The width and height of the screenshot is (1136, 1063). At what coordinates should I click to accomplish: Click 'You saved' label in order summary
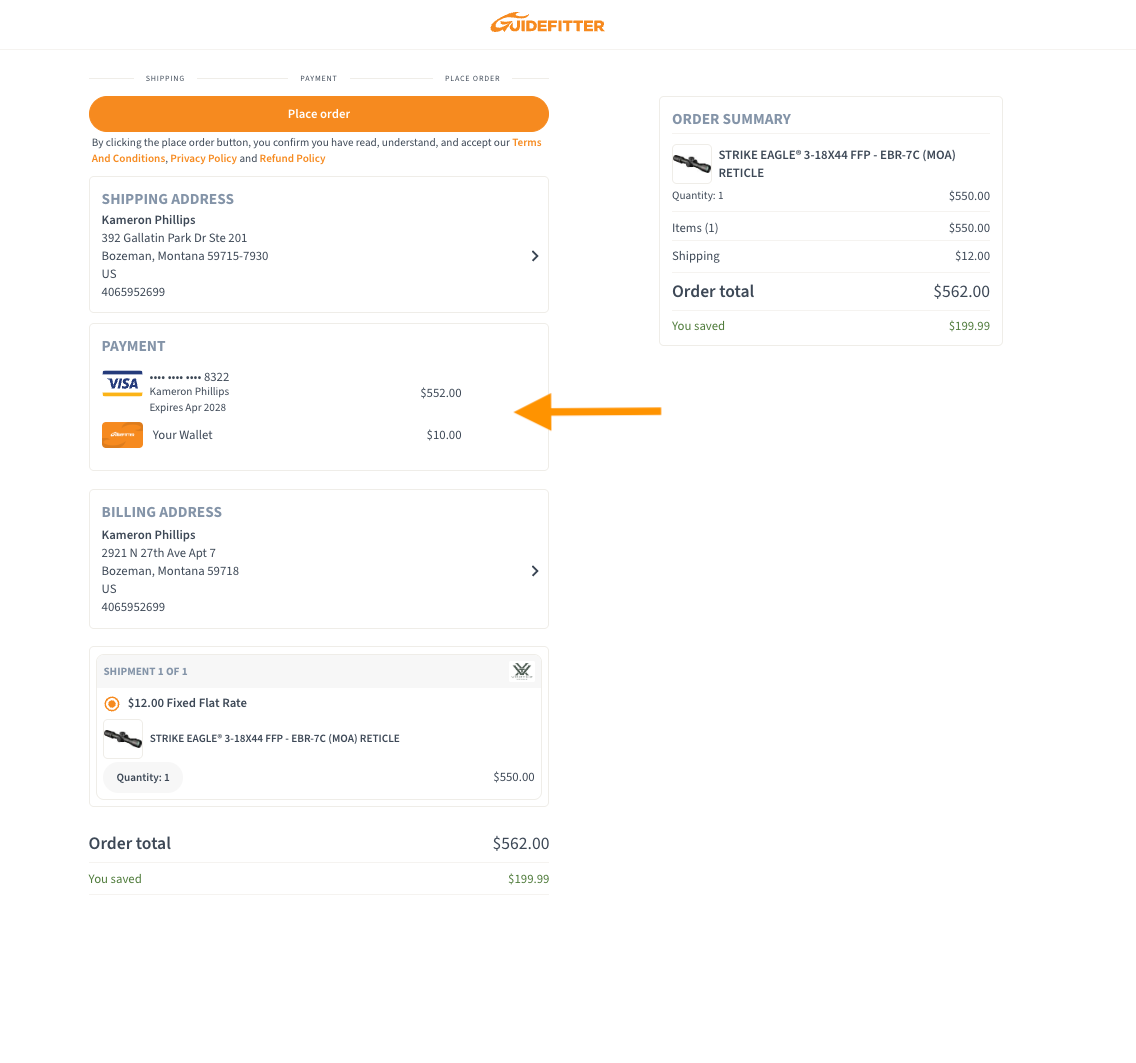click(698, 326)
